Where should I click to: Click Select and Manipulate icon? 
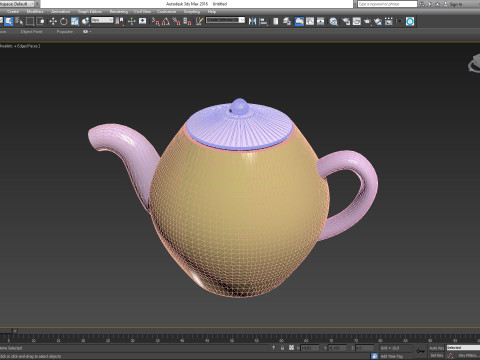coord(131,21)
